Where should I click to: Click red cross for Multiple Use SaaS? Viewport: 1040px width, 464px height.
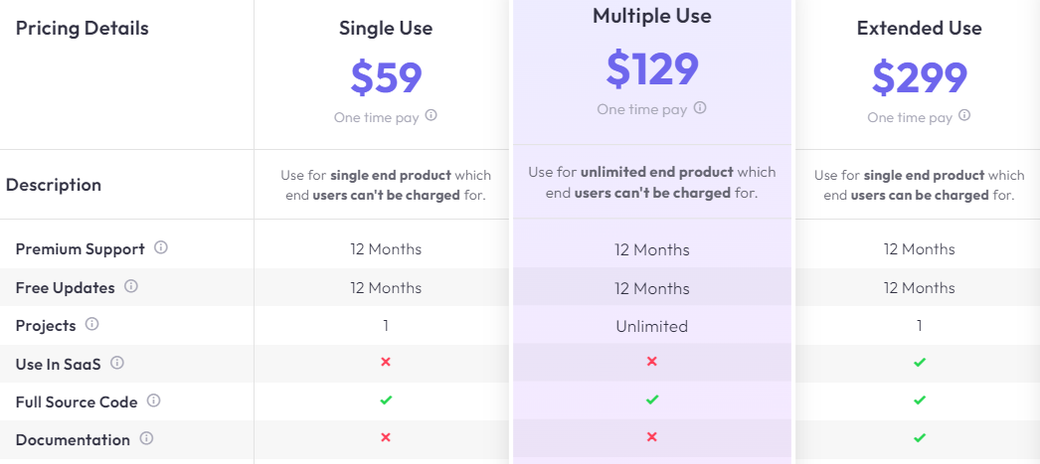(652, 361)
